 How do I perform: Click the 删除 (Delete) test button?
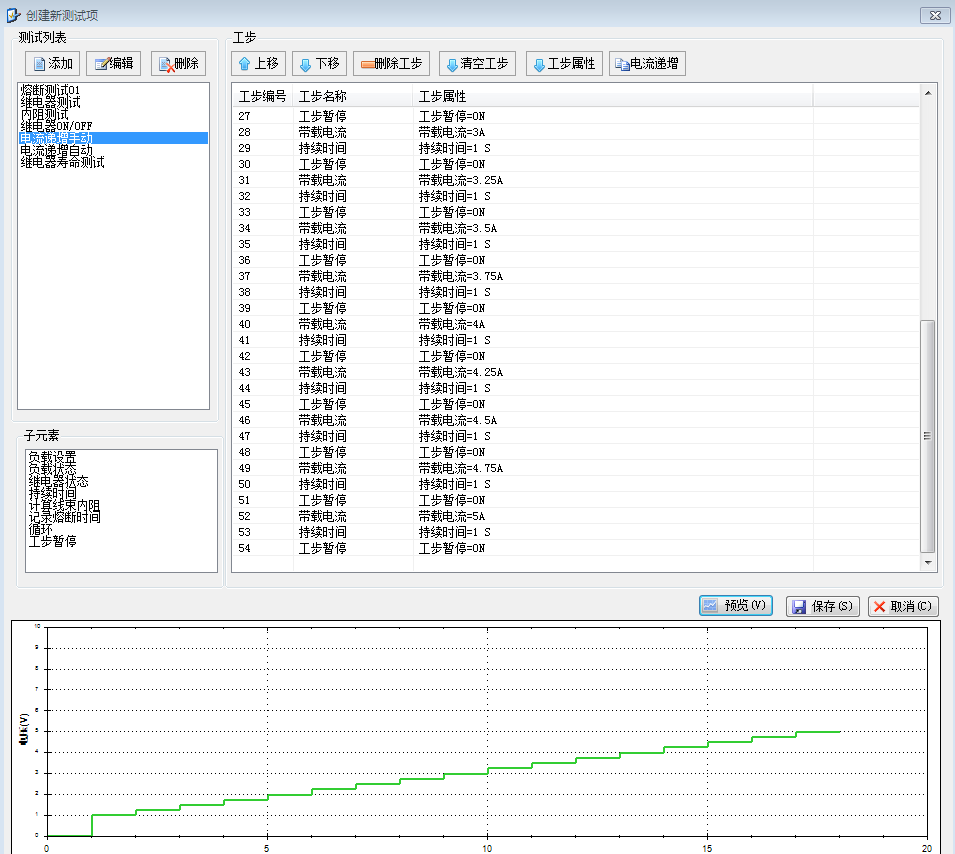pos(178,63)
